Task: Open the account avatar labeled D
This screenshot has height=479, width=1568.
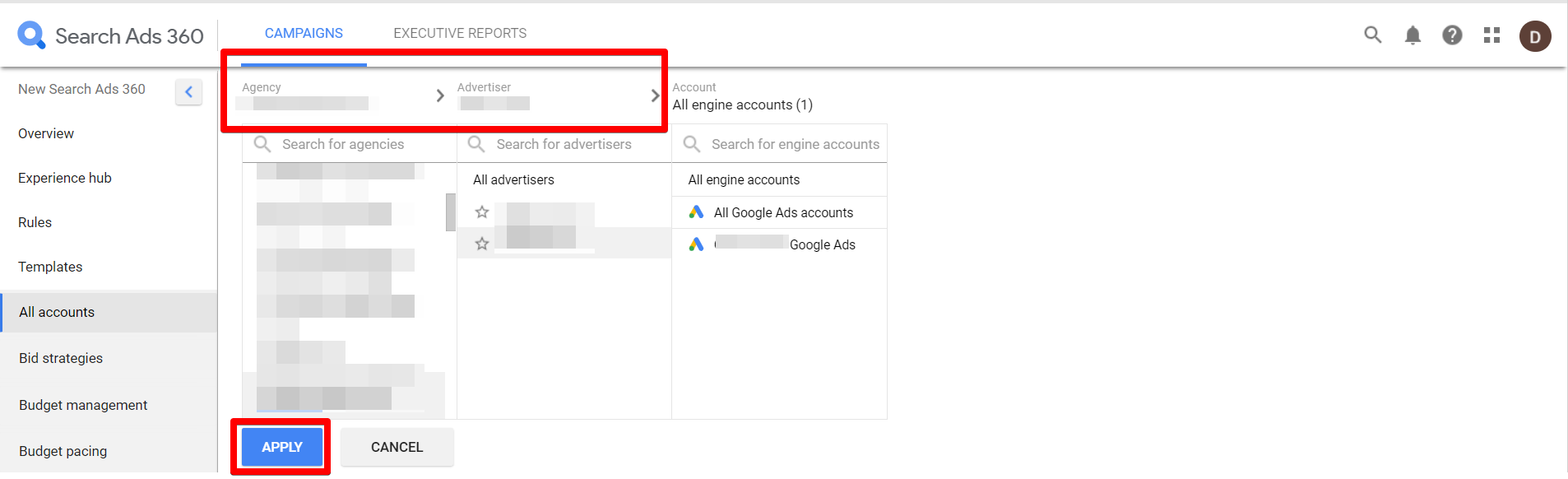Action: 1535,36
